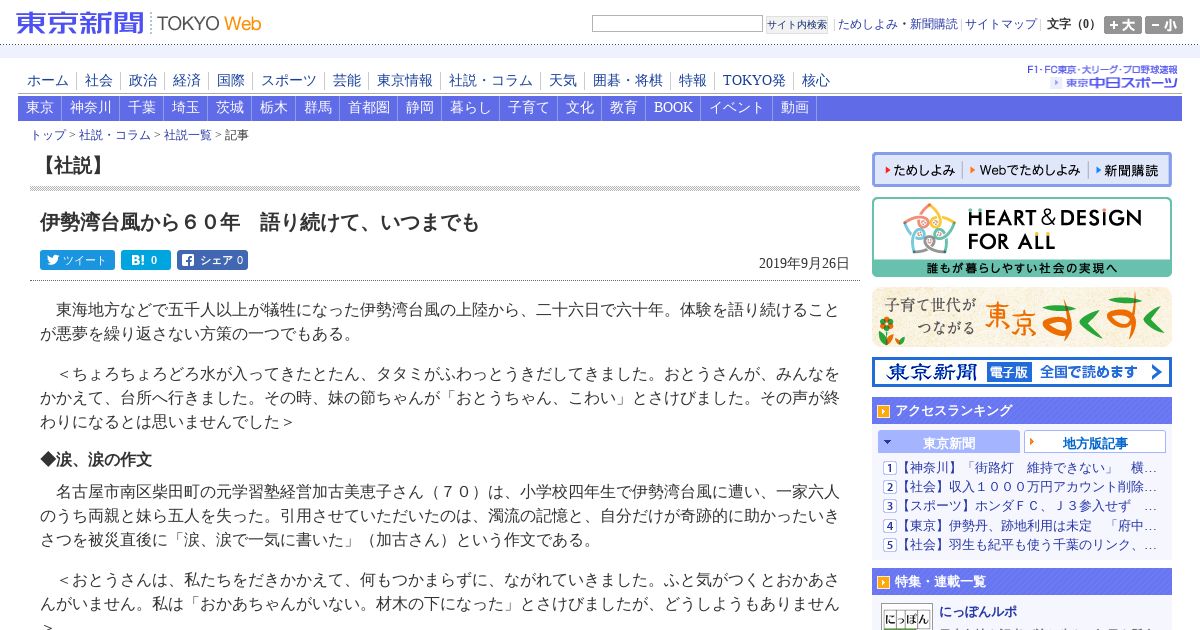Share the article via Twitter ツイート button
Viewport: 1200px width, 630px height.
77,260
